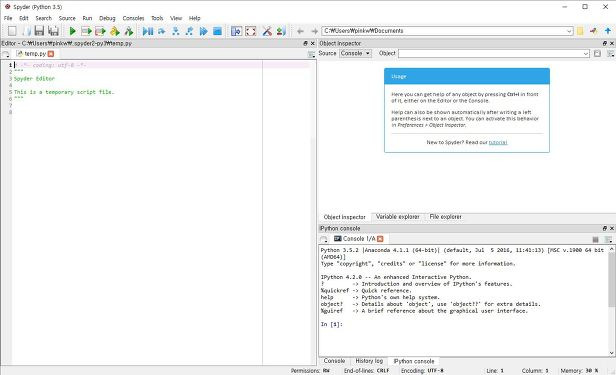Open Source Console dropdown
616x375 pixels.
[356, 53]
